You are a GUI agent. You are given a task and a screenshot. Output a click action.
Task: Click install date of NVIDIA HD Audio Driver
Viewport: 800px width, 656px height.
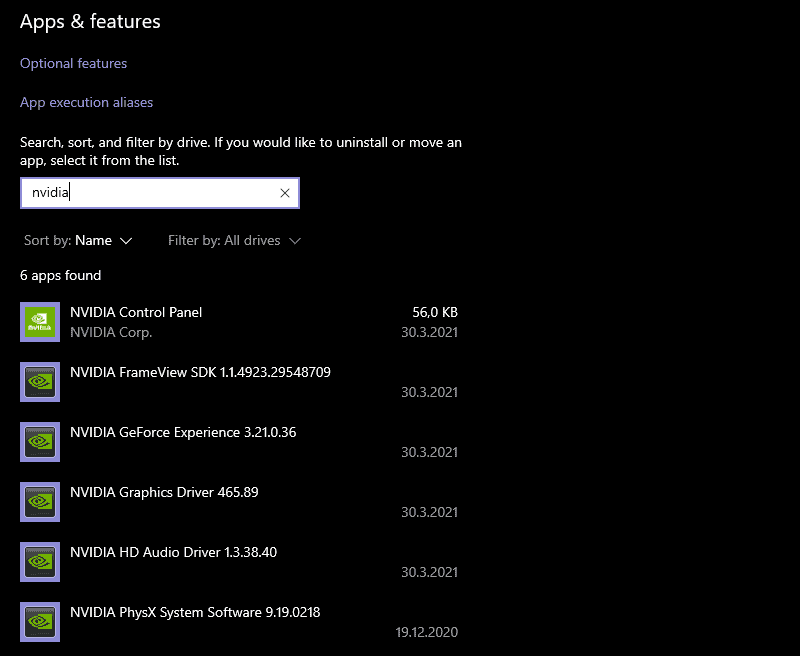[x=429, y=572]
